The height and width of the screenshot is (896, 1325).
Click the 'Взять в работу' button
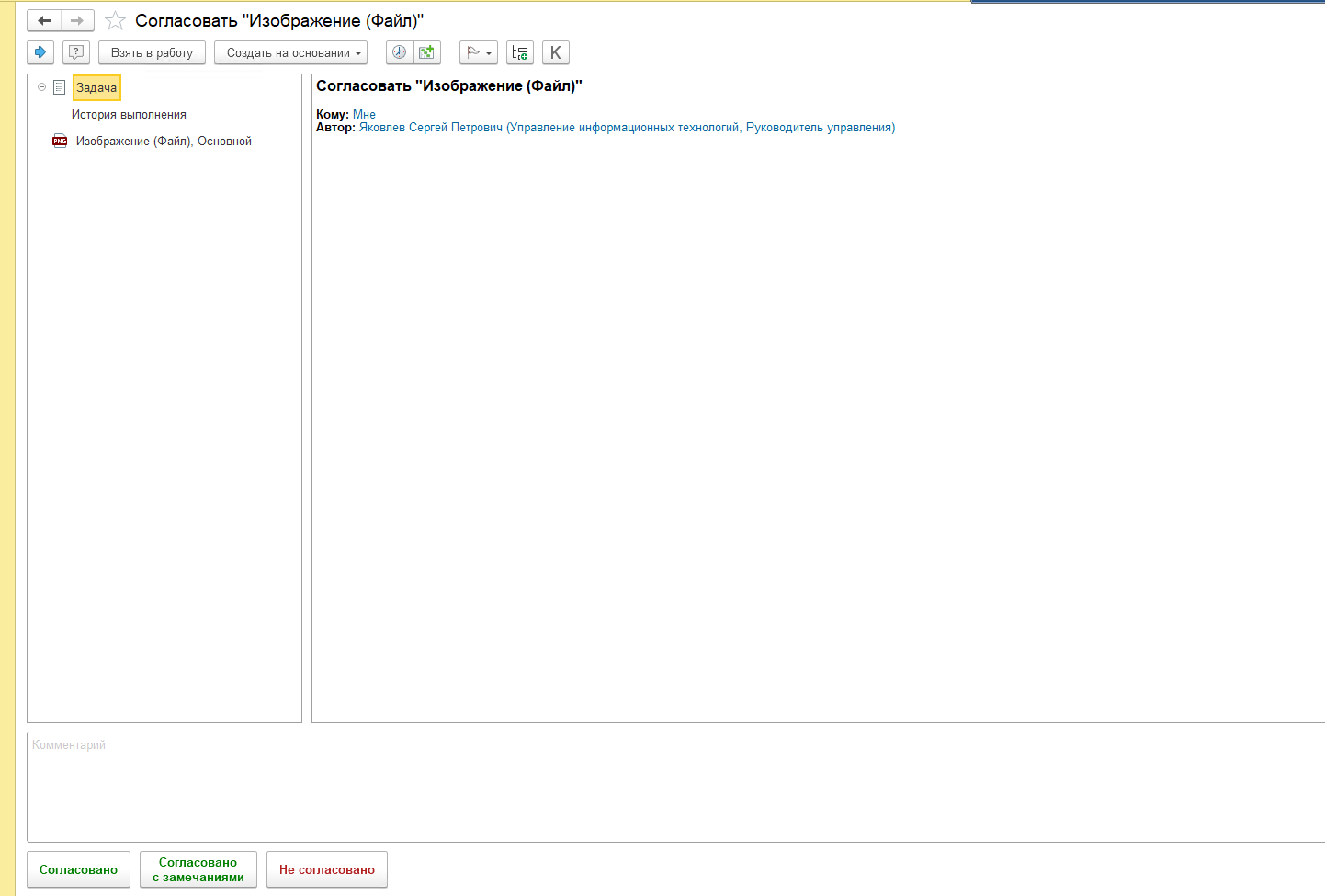coord(152,52)
